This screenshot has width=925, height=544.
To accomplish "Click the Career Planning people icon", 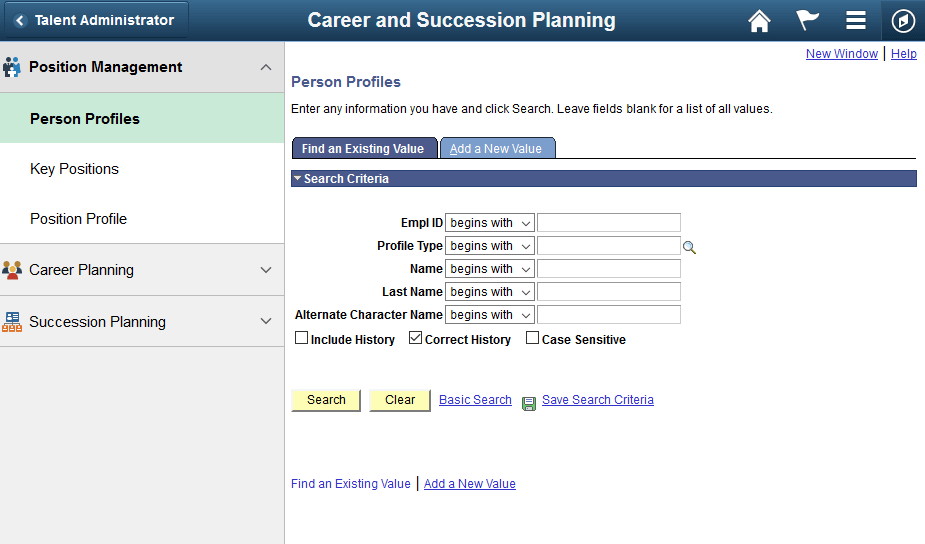I will tap(12, 270).
